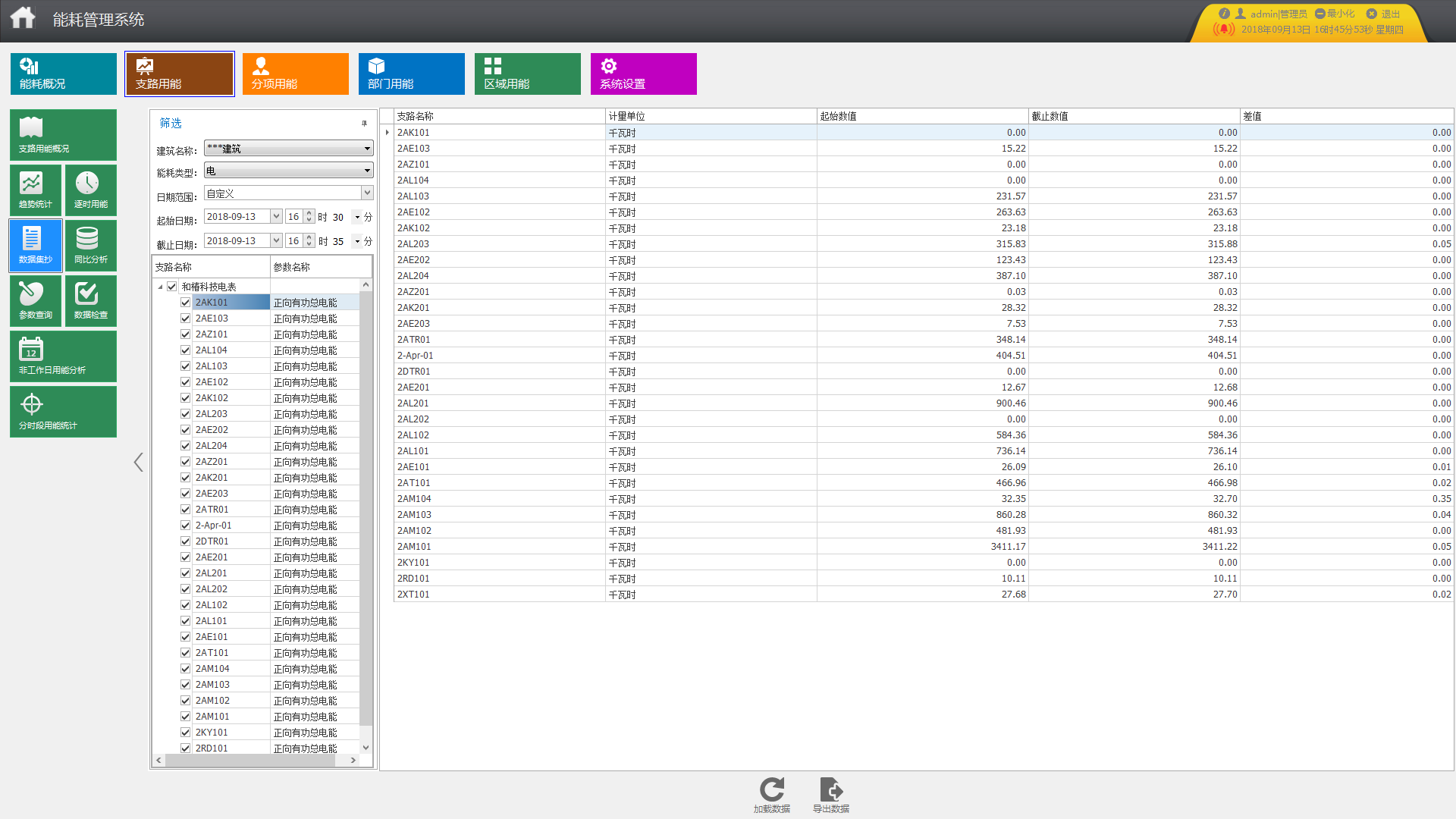
Task: Click the home icon in title bar
Action: coord(23,18)
